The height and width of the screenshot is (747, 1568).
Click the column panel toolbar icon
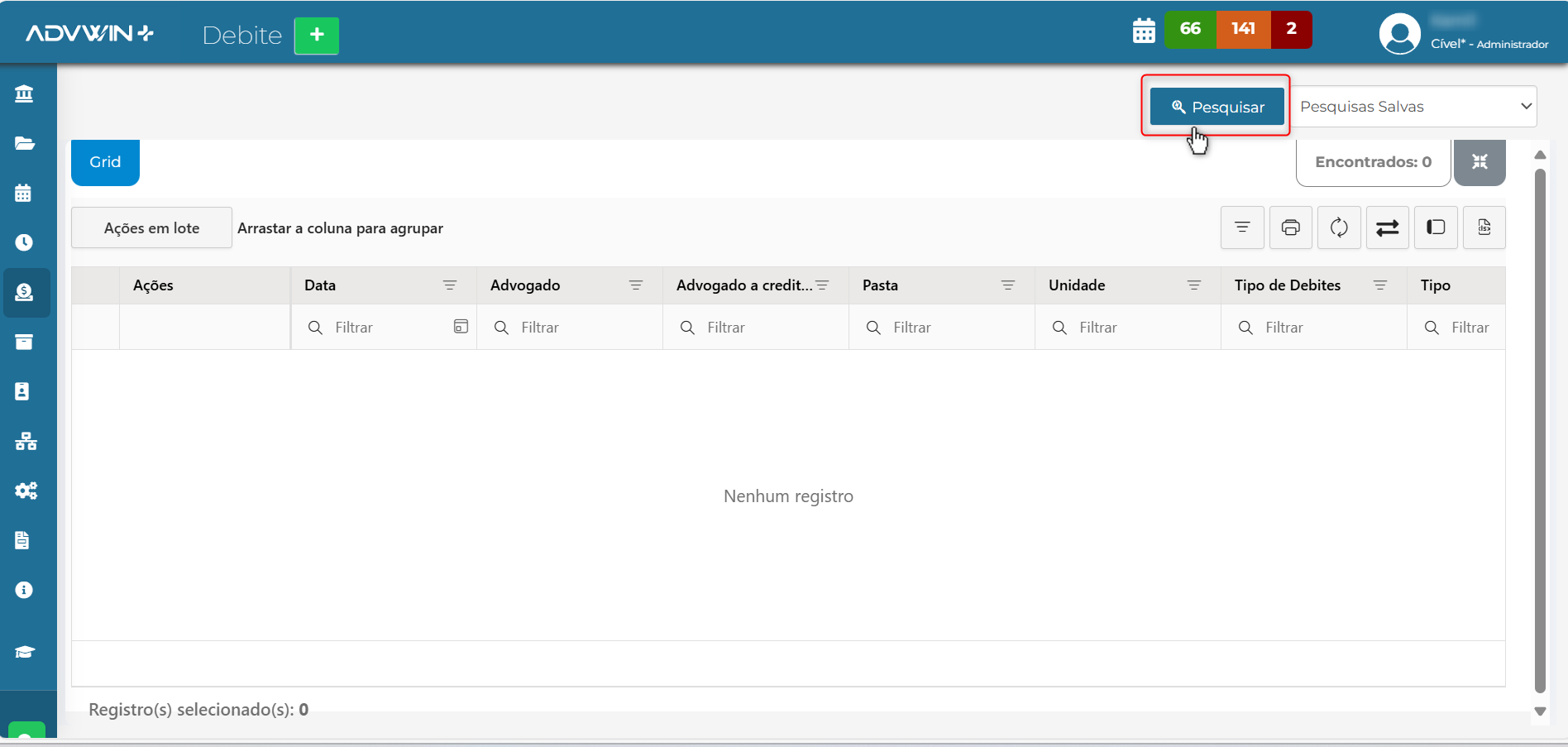pos(1436,227)
